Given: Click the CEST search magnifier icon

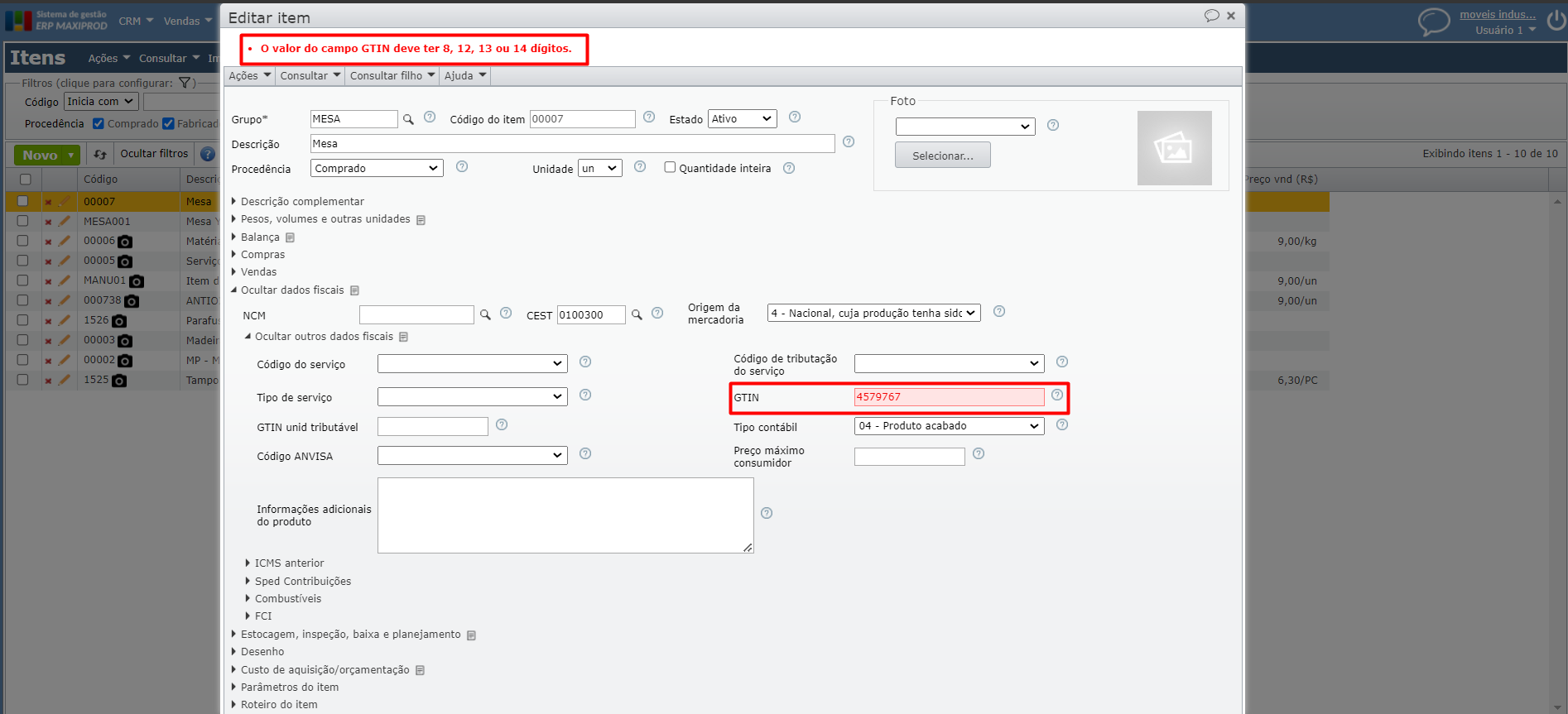Looking at the screenshot, I should click(637, 314).
